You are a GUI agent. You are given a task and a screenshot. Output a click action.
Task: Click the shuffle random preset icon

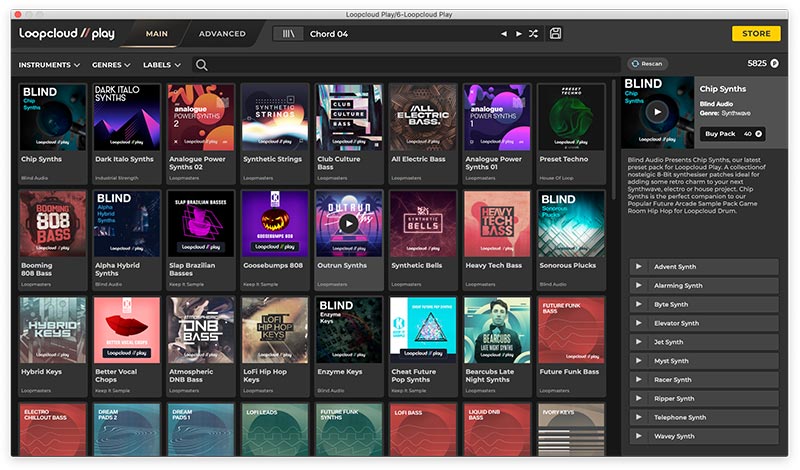pyautogui.click(x=533, y=34)
